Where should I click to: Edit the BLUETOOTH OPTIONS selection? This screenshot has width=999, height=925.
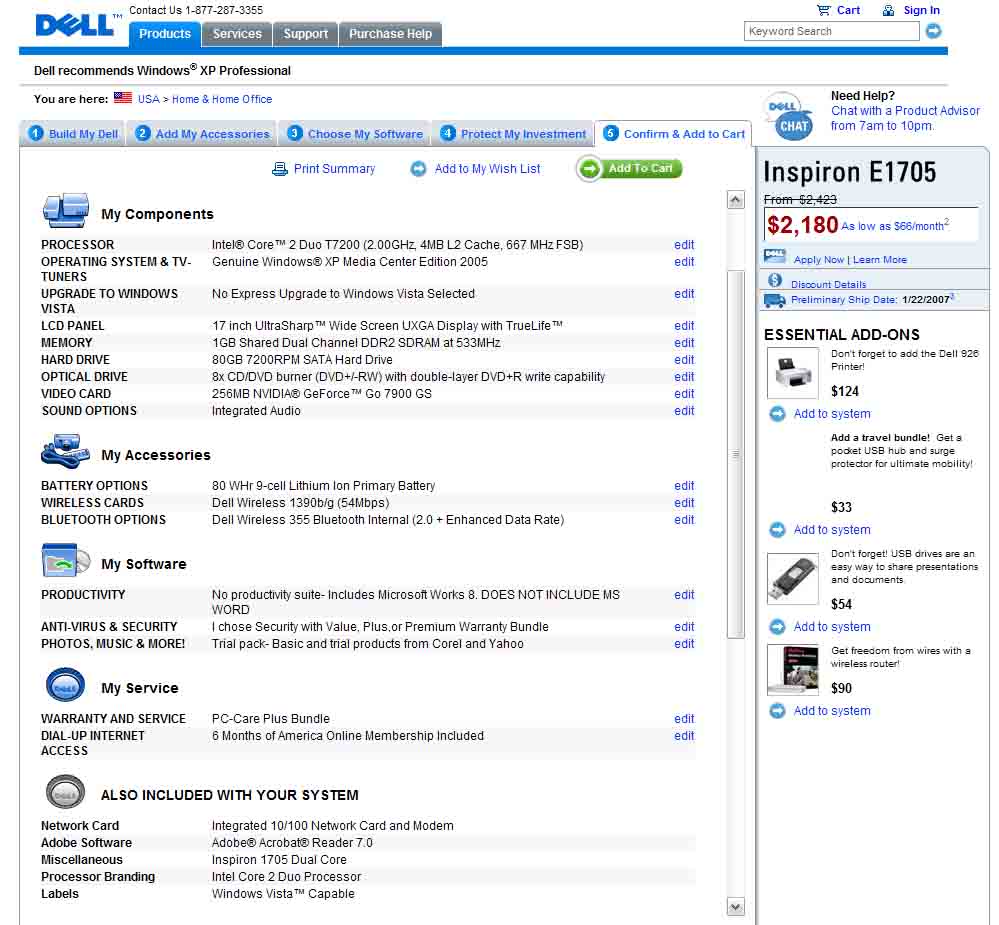[684, 520]
